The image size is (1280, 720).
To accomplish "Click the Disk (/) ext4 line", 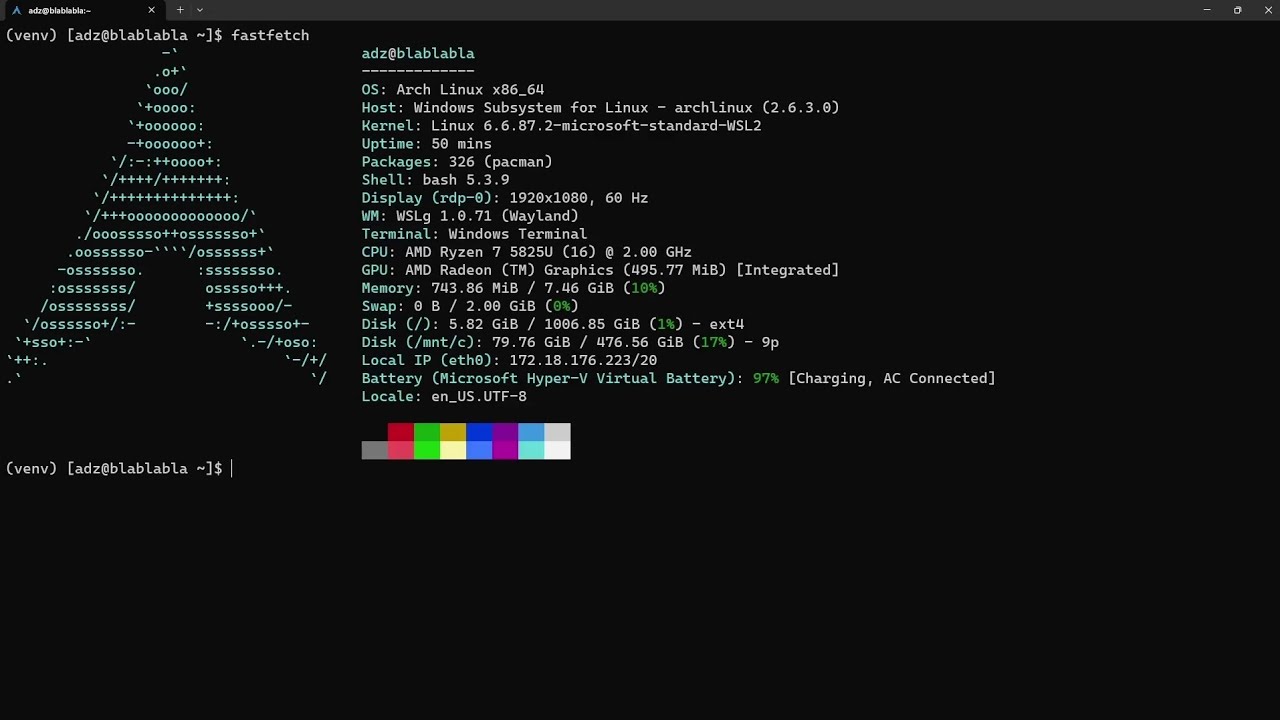I will pyautogui.click(x=553, y=323).
